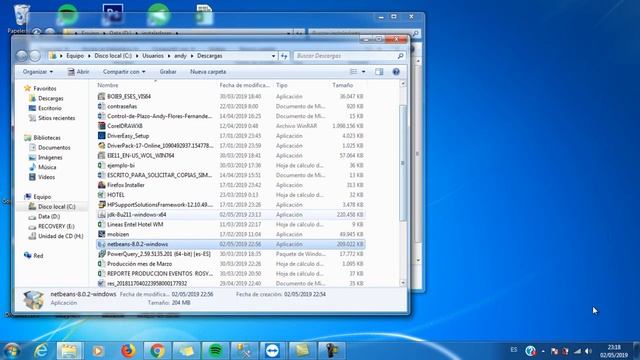640x360 pixels.
Task: Click the Forward navigation arrow
Action: click(x=35, y=56)
